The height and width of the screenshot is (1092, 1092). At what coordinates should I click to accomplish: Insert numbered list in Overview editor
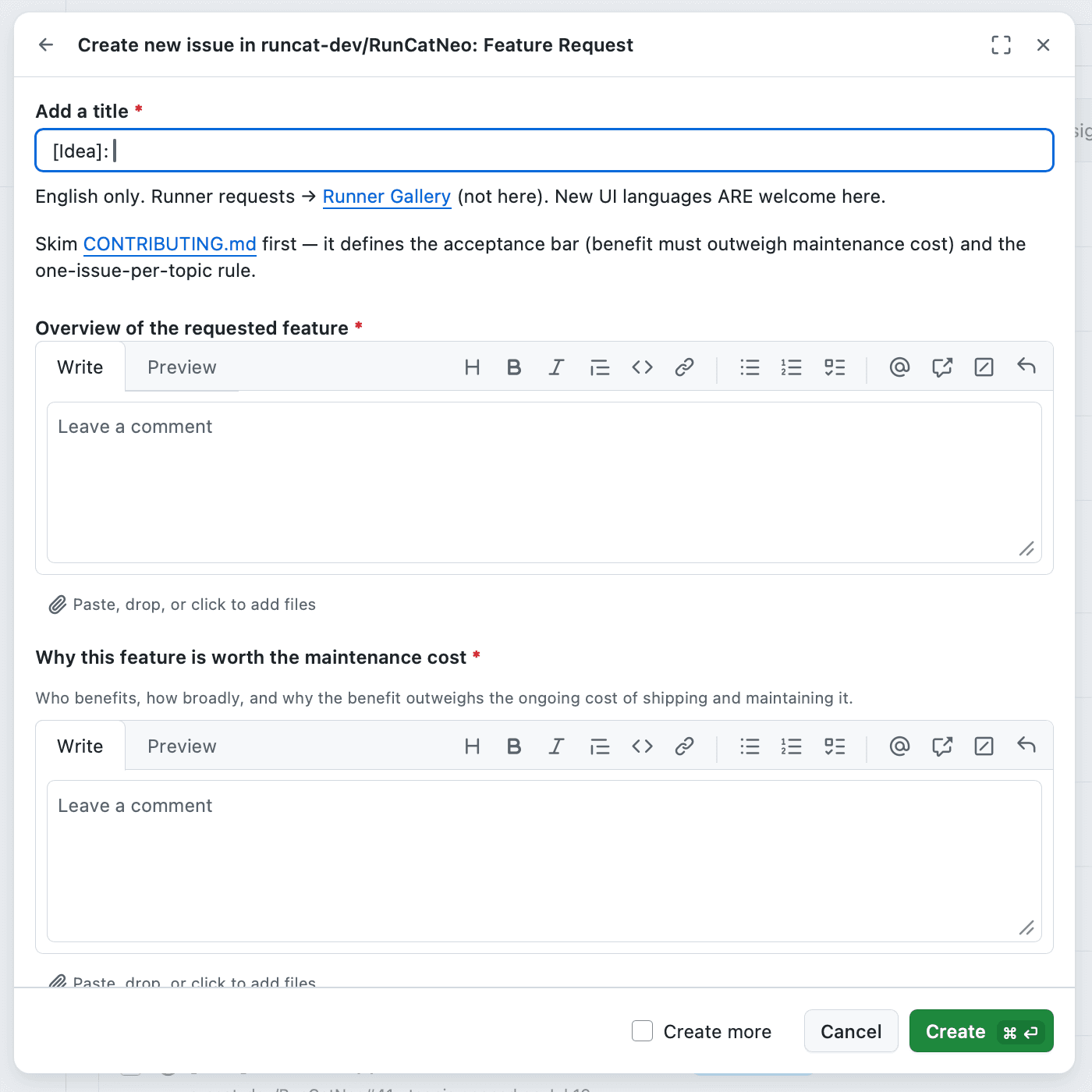click(x=792, y=367)
